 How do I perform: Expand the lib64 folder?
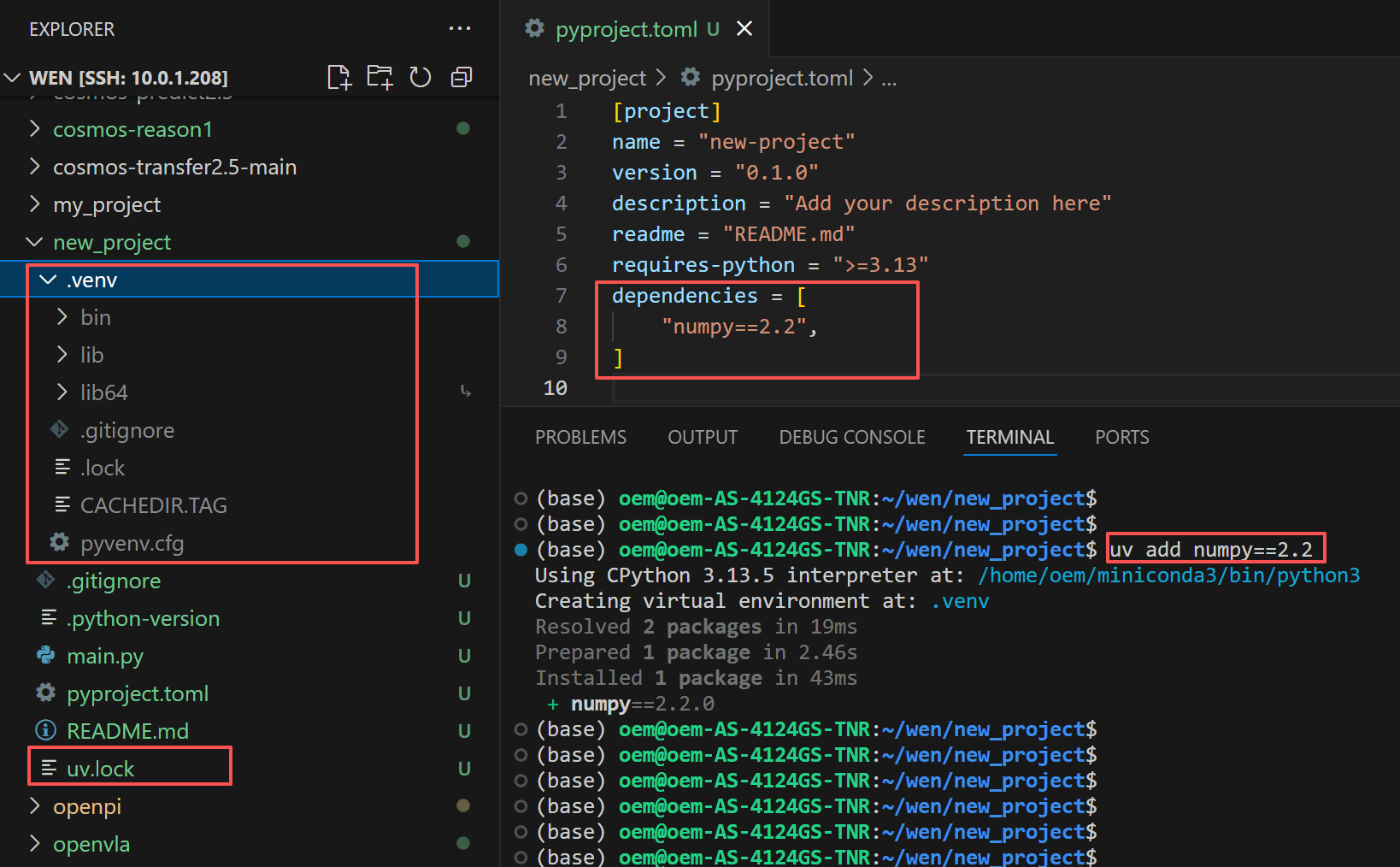click(x=62, y=392)
